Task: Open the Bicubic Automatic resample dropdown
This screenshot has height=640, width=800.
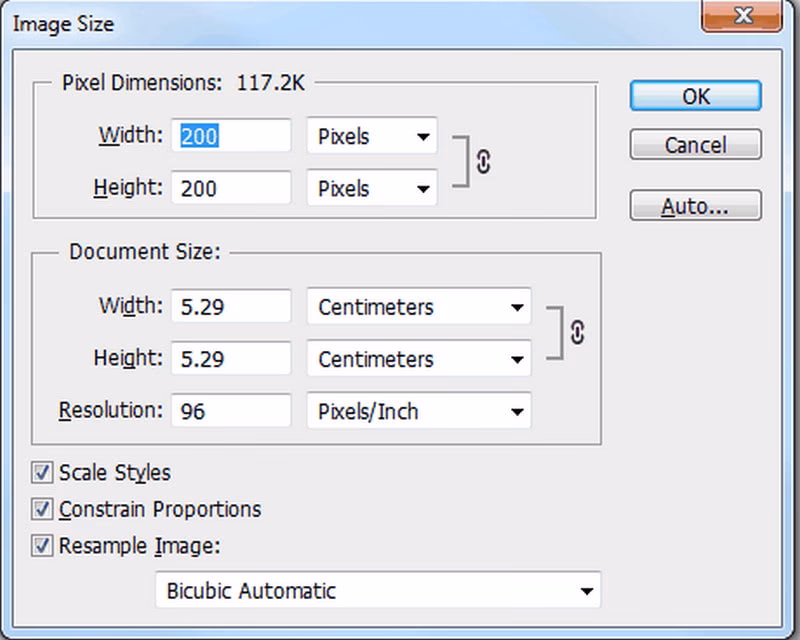Action: click(x=378, y=591)
